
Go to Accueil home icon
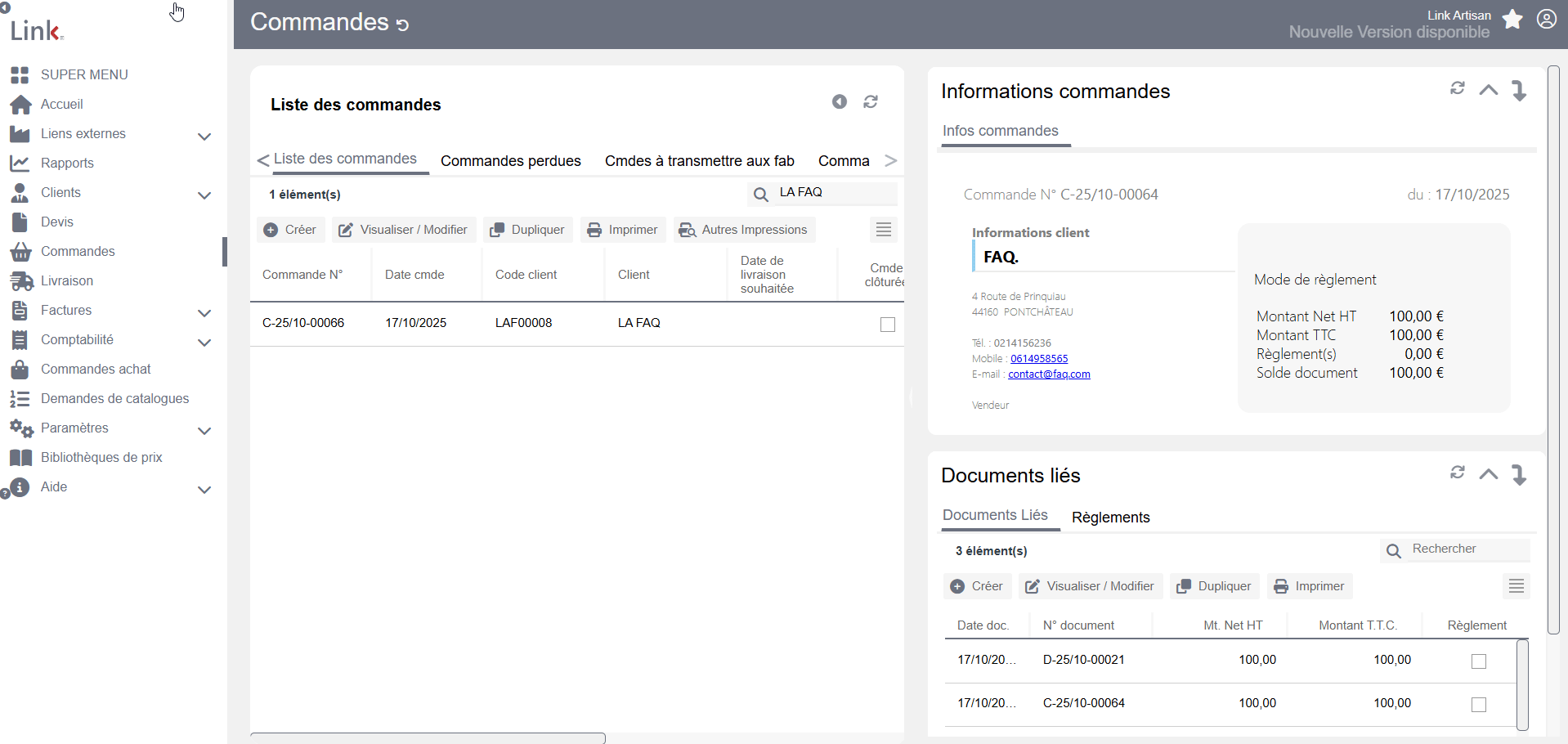(x=20, y=105)
